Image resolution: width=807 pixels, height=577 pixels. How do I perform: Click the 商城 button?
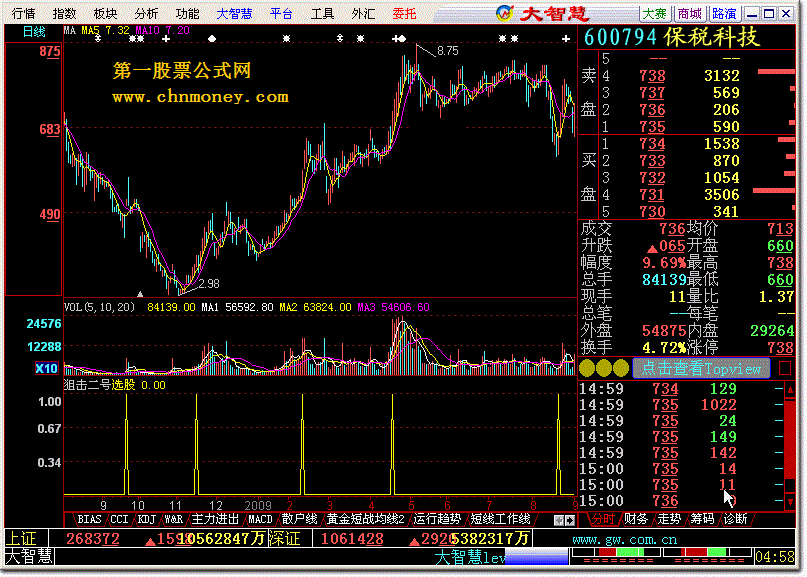coord(689,13)
